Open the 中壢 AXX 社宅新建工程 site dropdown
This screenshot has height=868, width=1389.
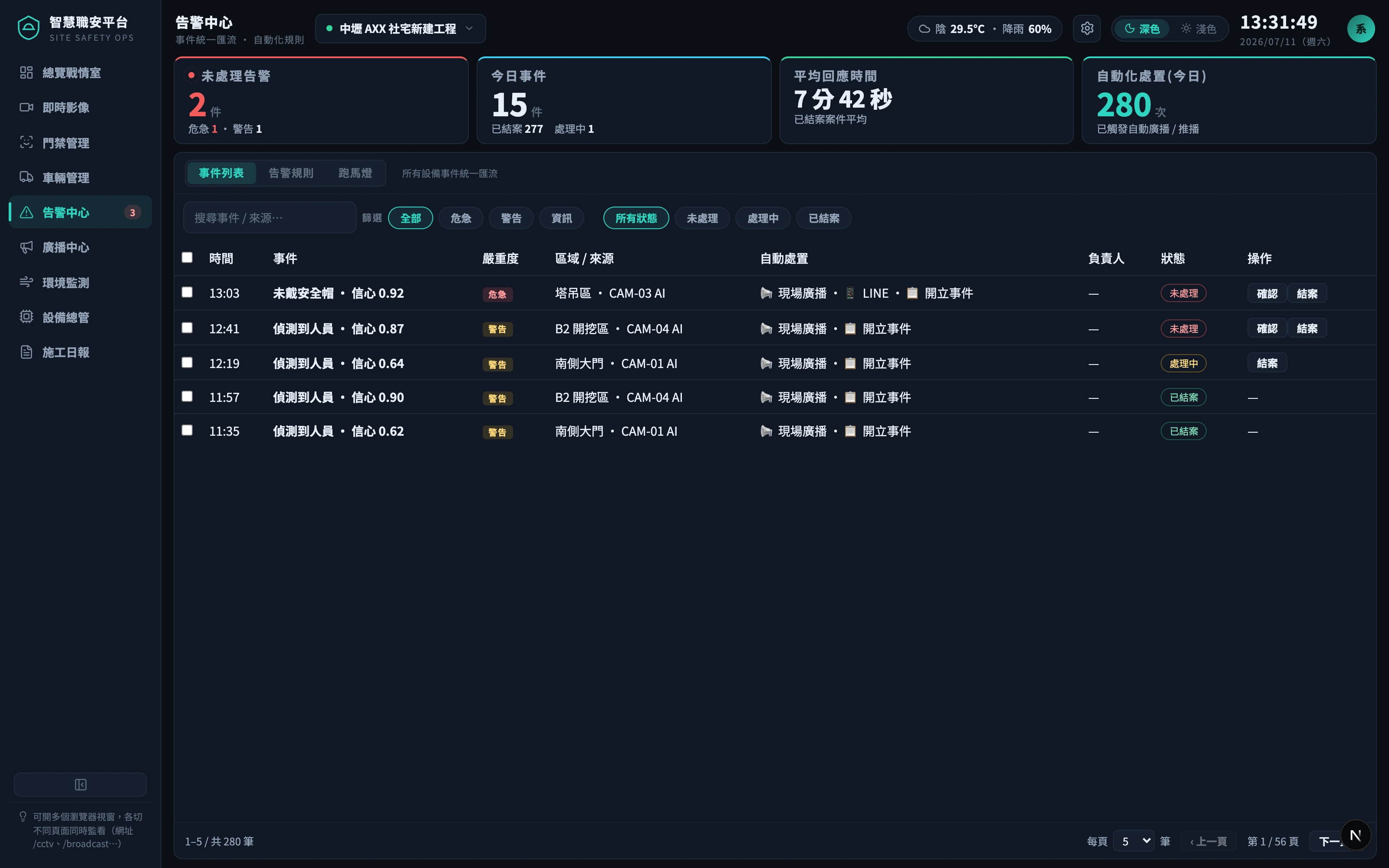pyautogui.click(x=400, y=29)
